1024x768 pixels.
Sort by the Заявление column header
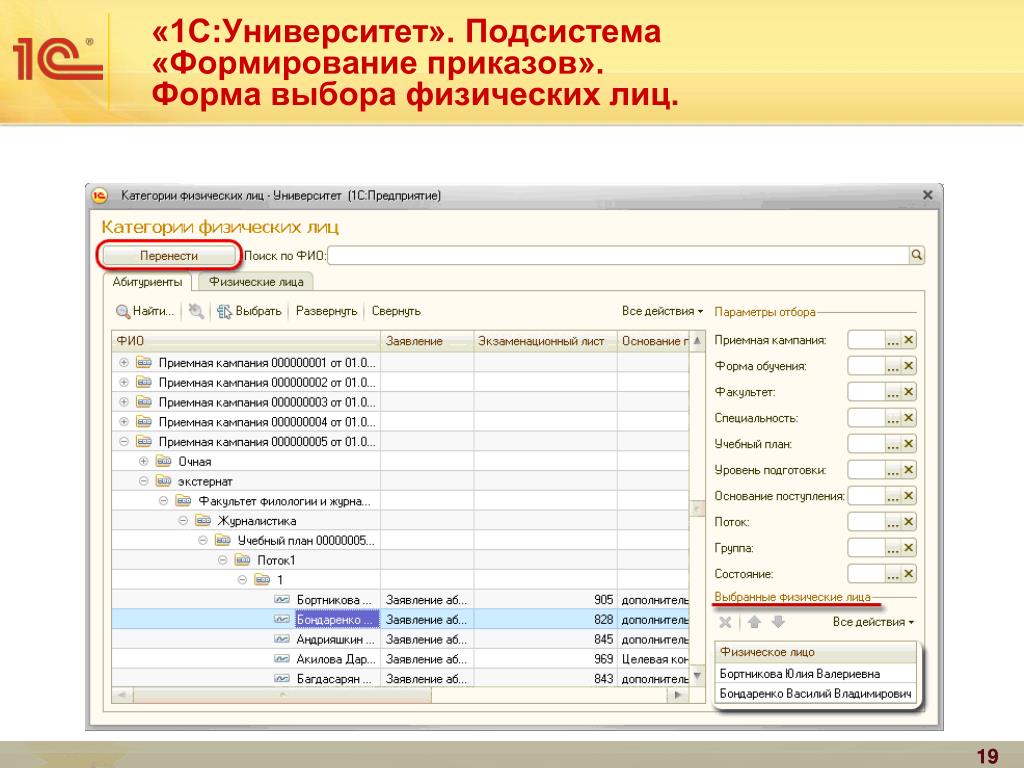(x=427, y=341)
